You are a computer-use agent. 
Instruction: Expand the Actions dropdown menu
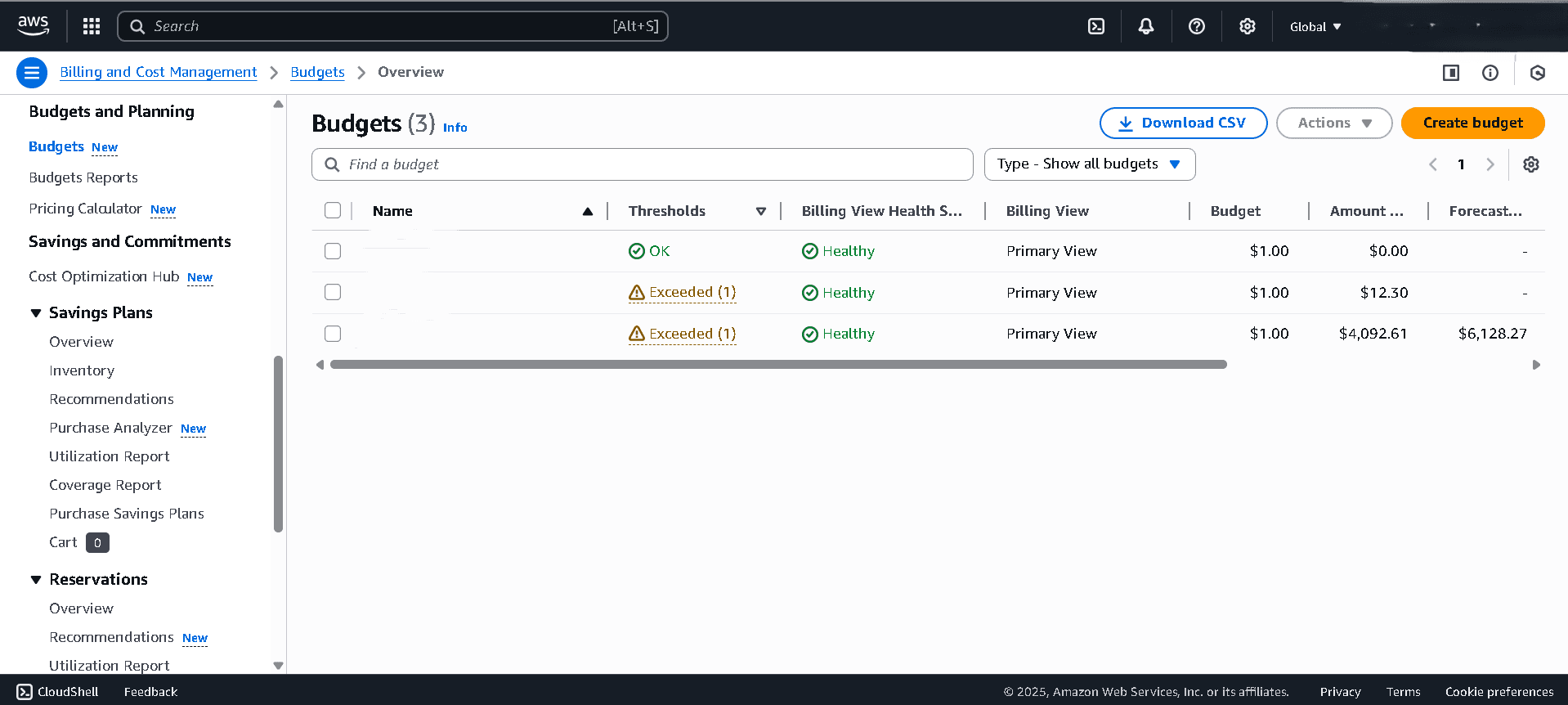(x=1333, y=123)
